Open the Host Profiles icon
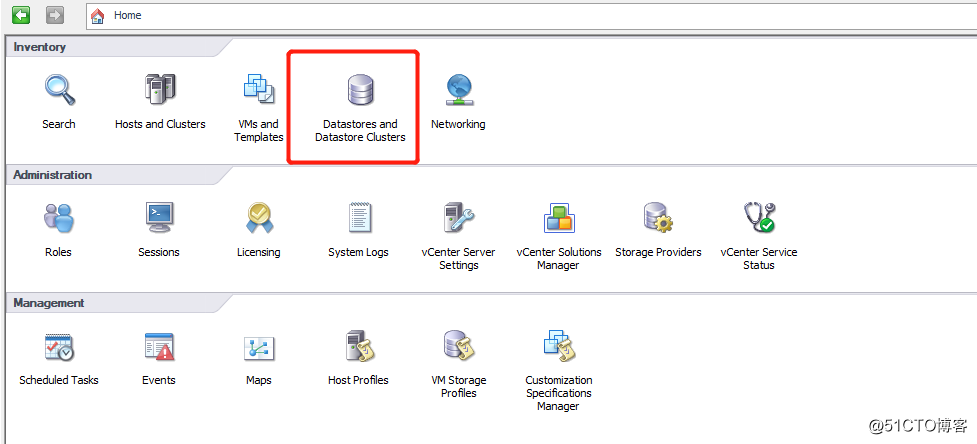 click(360, 346)
